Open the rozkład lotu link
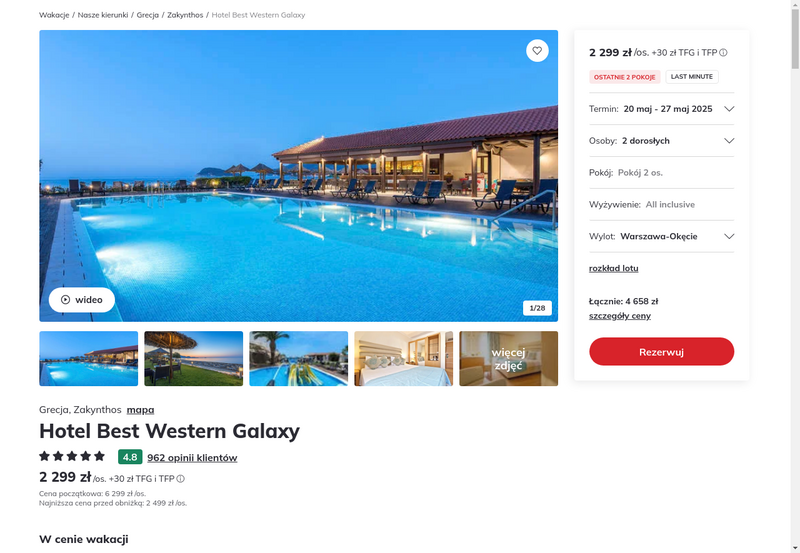 click(x=613, y=268)
